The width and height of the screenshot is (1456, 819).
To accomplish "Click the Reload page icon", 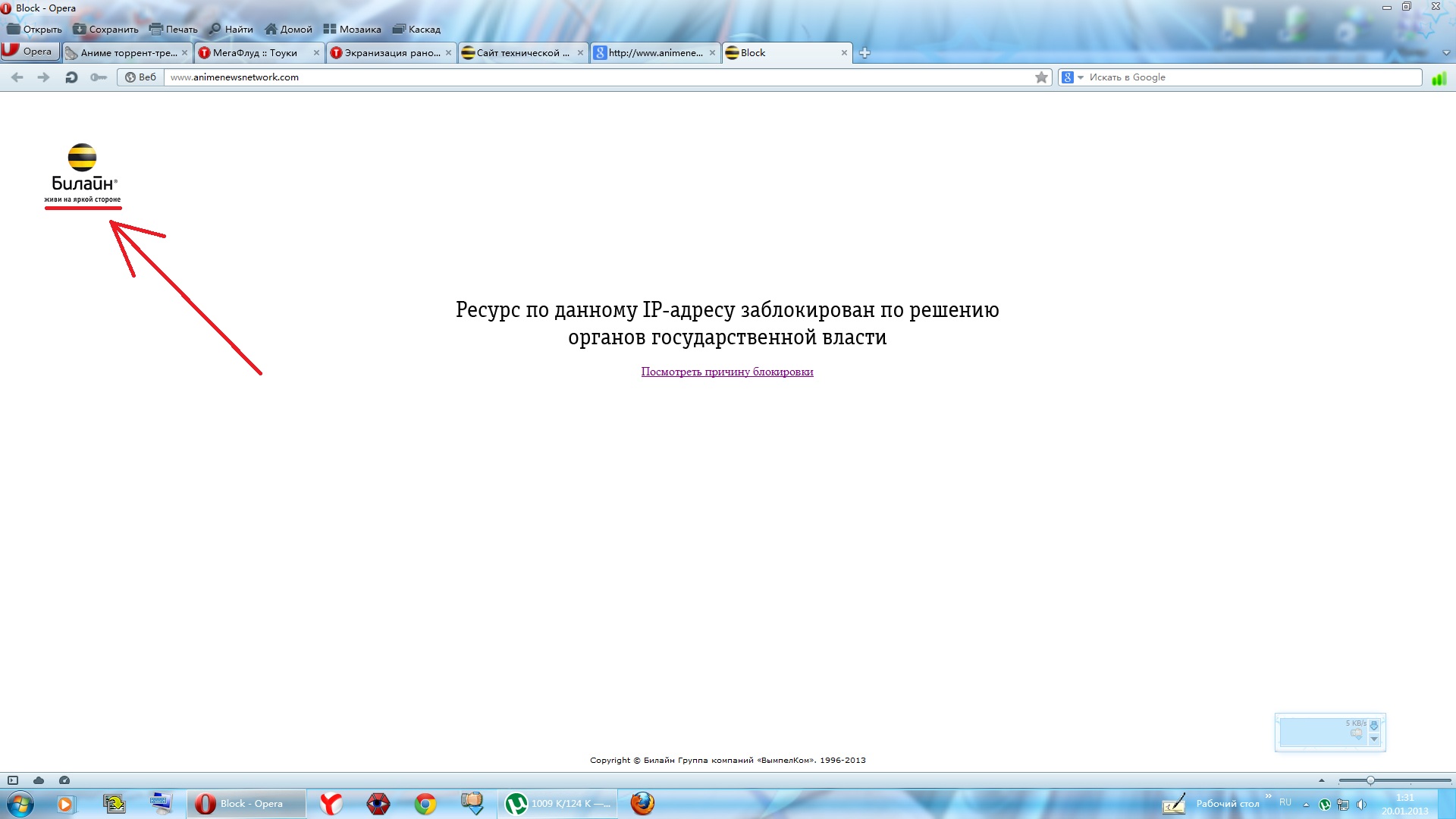I will point(71,77).
